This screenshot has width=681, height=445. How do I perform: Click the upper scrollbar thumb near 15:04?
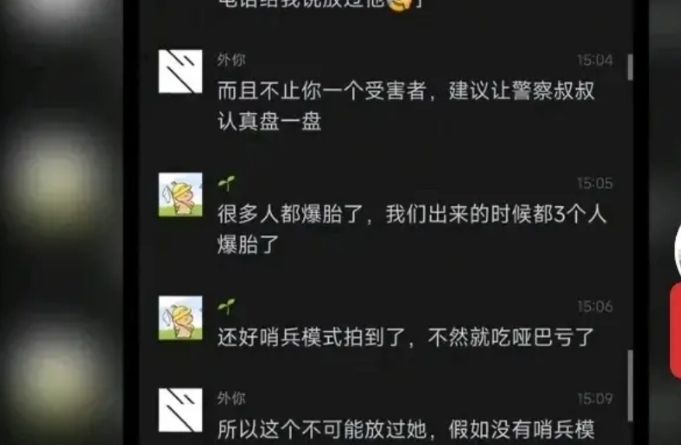(630, 67)
